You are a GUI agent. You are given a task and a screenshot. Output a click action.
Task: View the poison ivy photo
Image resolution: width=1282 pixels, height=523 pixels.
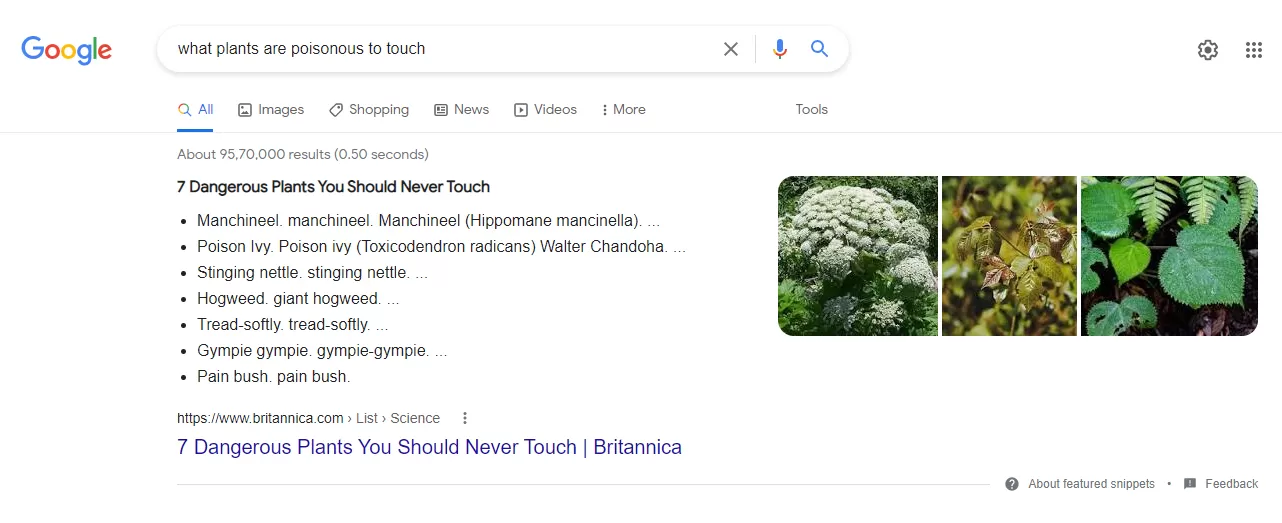point(1009,256)
